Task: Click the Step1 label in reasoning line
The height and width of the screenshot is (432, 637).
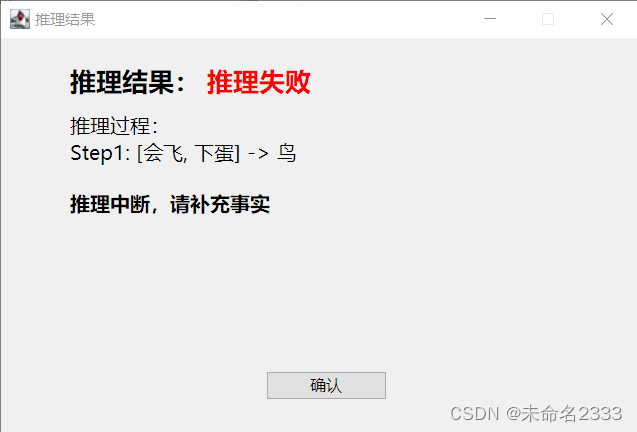Action: coord(100,153)
